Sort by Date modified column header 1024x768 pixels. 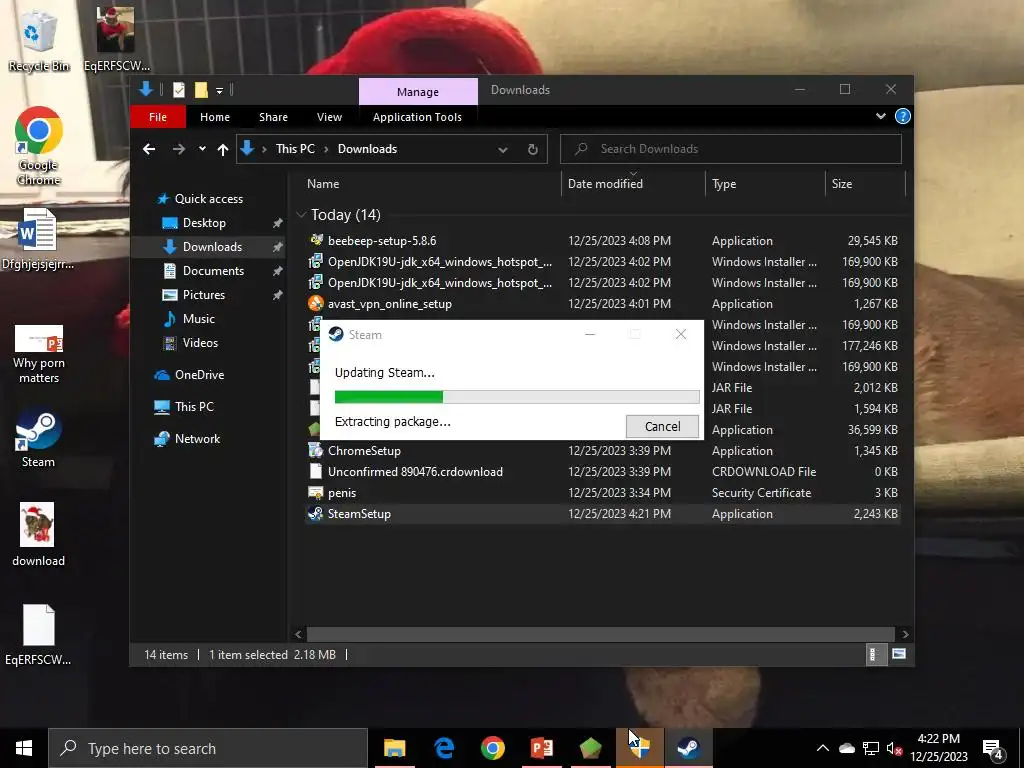[x=633, y=184]
